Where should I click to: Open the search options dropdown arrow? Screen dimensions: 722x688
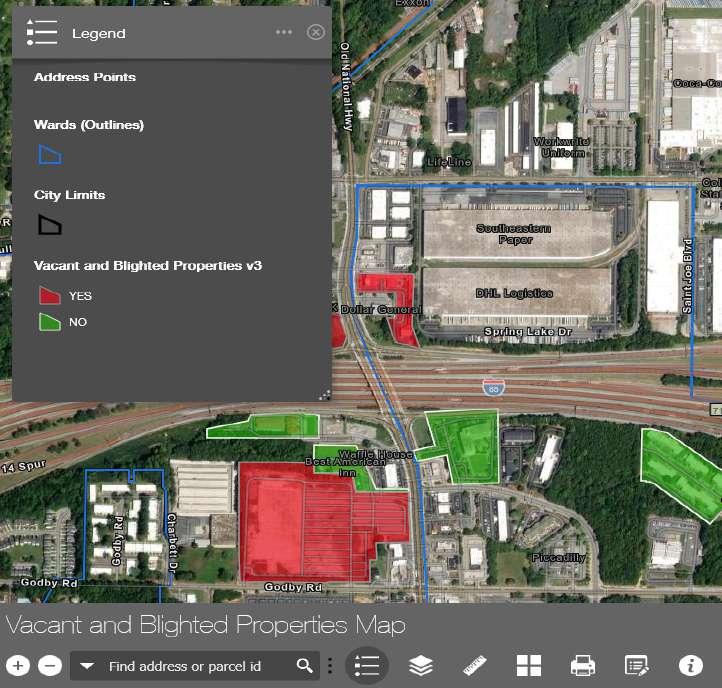(87, 665)
